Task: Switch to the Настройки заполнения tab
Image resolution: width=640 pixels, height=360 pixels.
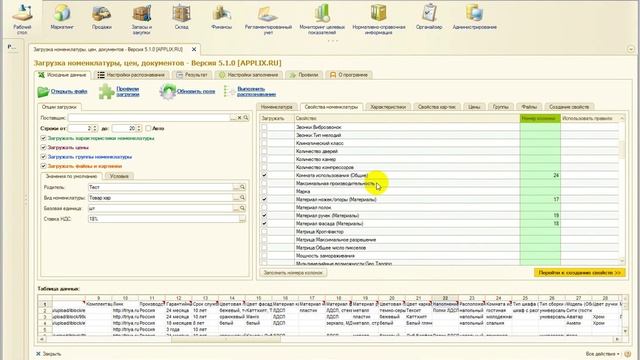Action: click(x=249, y=75)
